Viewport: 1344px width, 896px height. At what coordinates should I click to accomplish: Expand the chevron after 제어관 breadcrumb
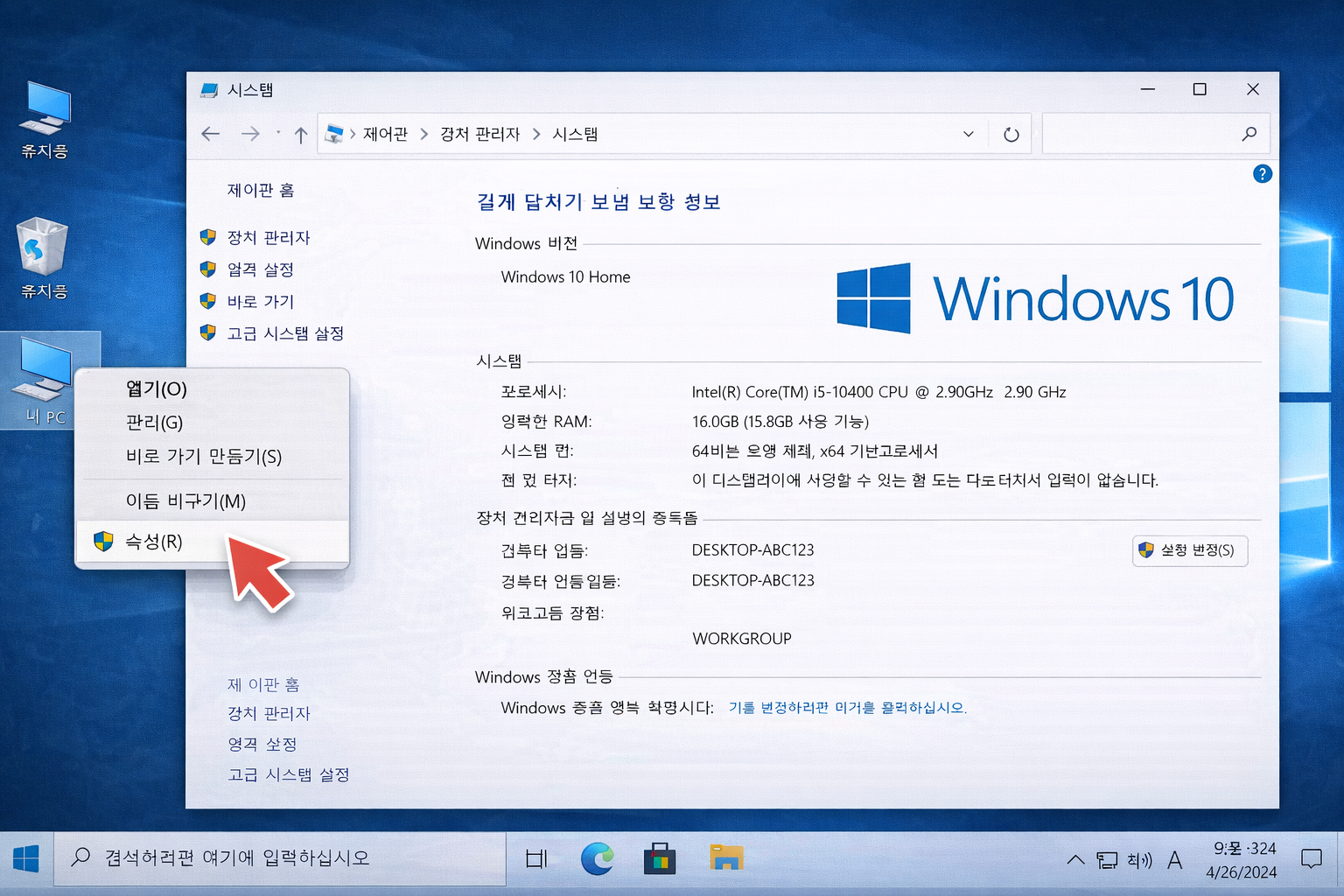[423, 134]
